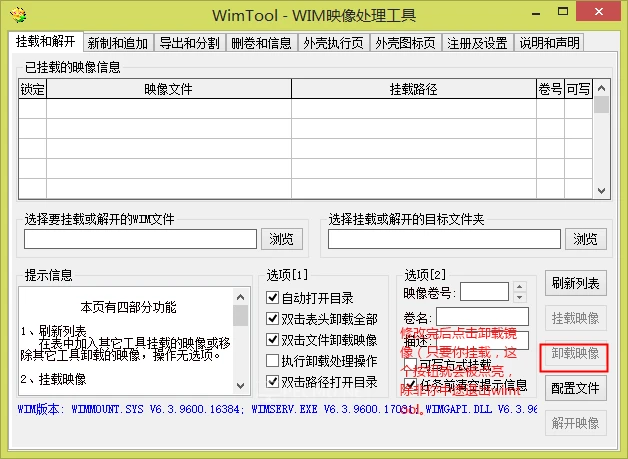Click the 卷名 input field

(482, 317)
